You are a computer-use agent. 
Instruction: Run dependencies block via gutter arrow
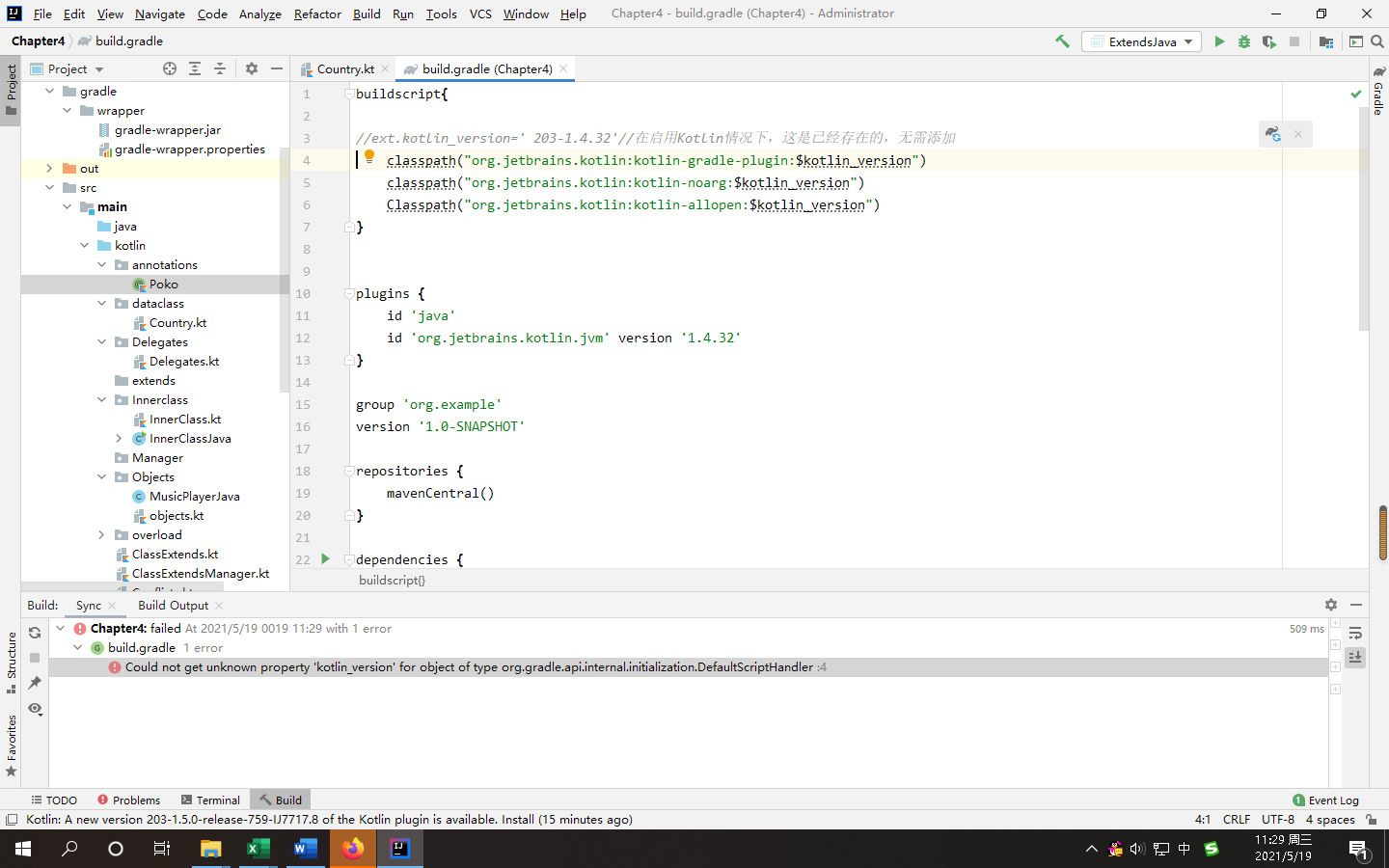tap(325, 558)
